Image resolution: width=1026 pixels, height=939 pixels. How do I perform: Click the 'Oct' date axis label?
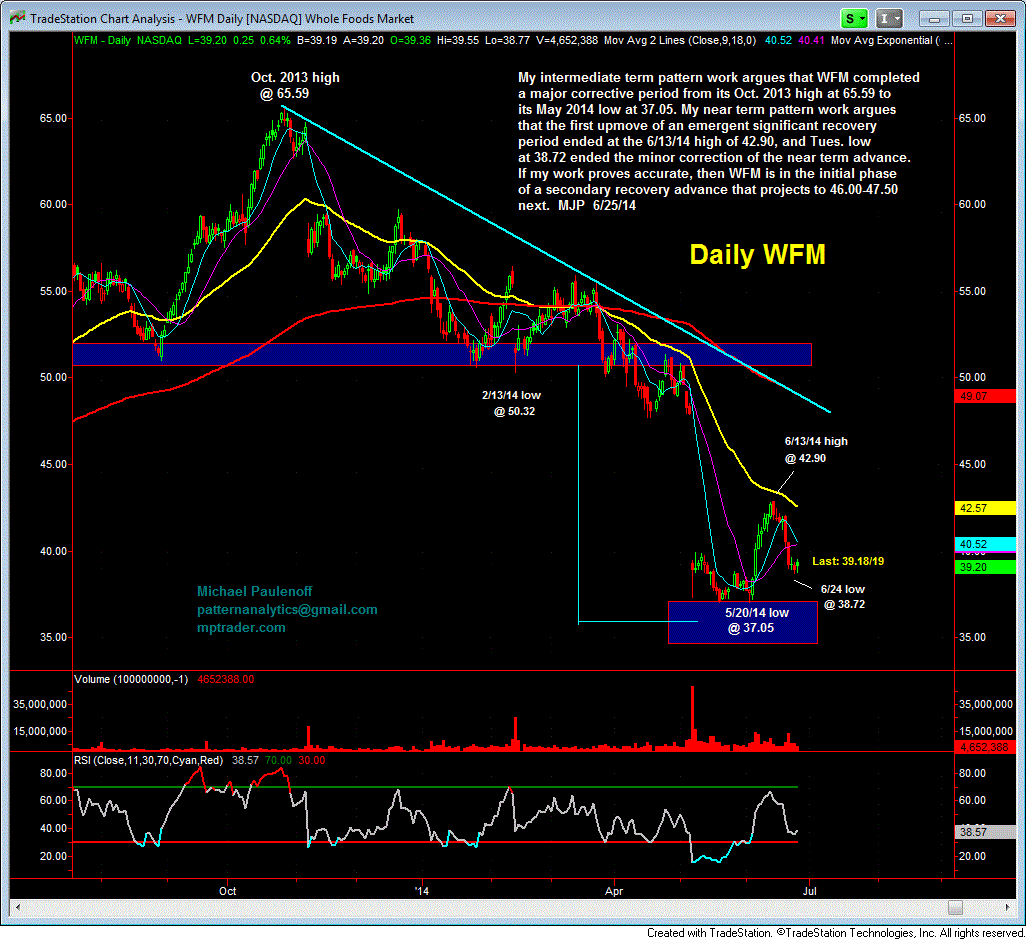(228, 891)
